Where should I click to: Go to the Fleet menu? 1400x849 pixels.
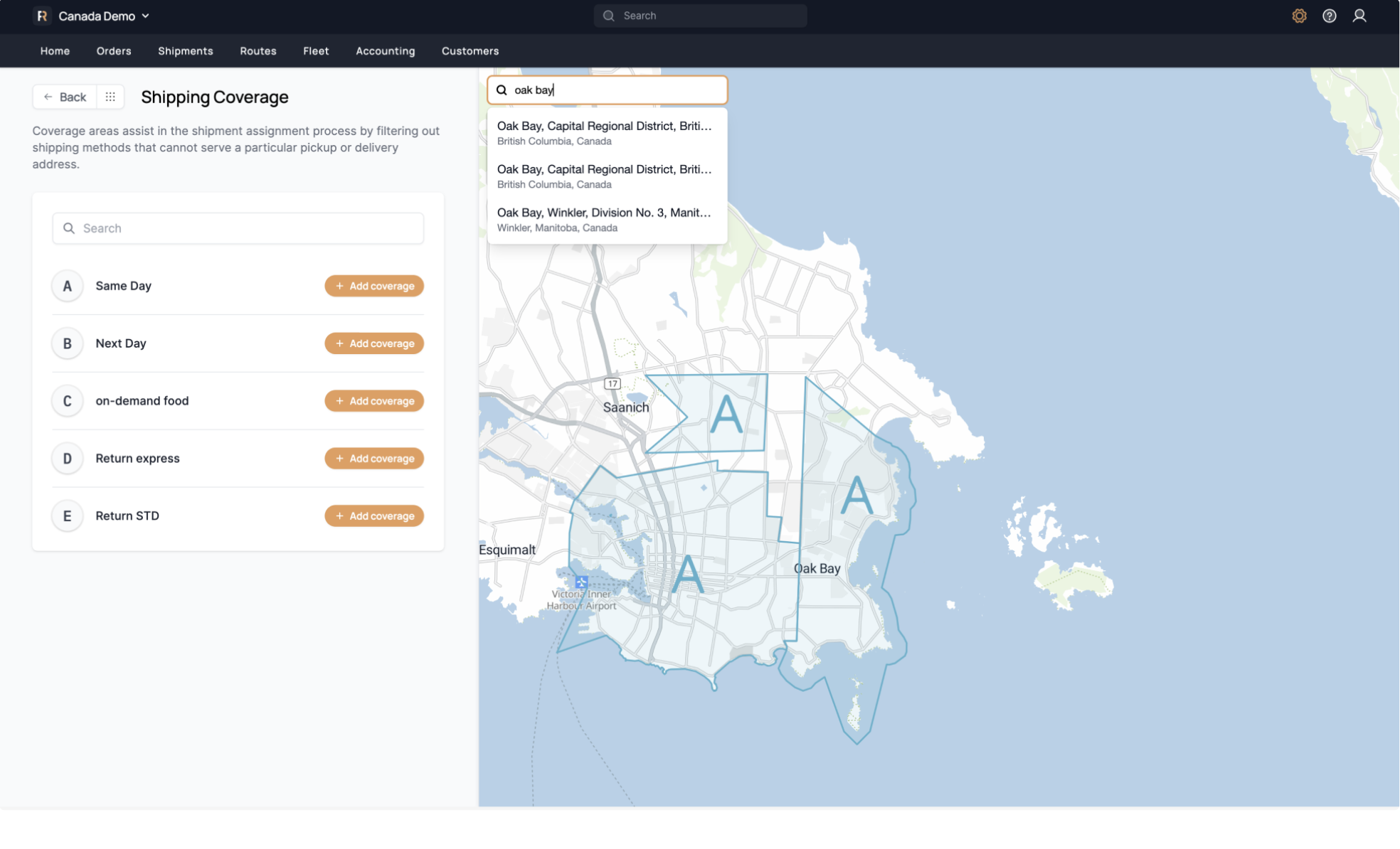(316, 51)
